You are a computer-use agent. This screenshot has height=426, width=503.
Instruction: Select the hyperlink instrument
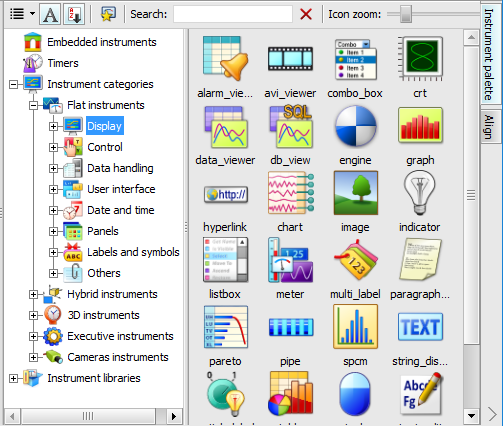[x=225, y=195]
